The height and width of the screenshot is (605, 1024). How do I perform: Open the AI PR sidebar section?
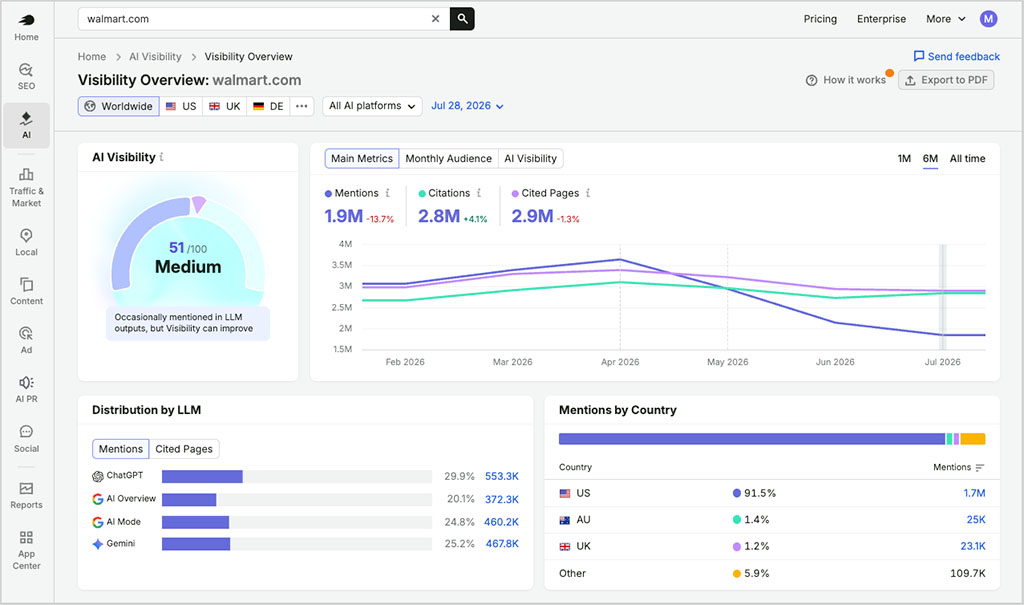(26, 389)
